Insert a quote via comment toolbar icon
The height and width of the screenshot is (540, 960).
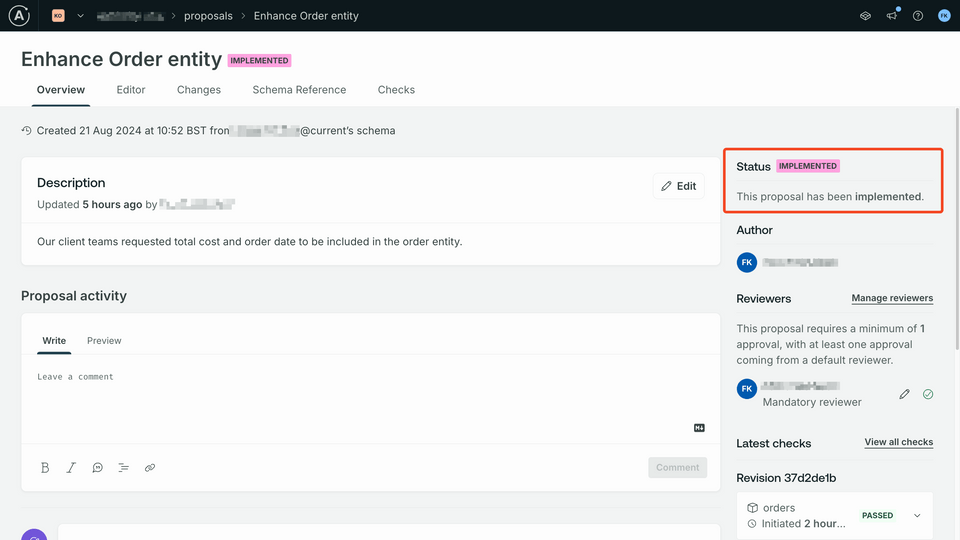[97, 468]
